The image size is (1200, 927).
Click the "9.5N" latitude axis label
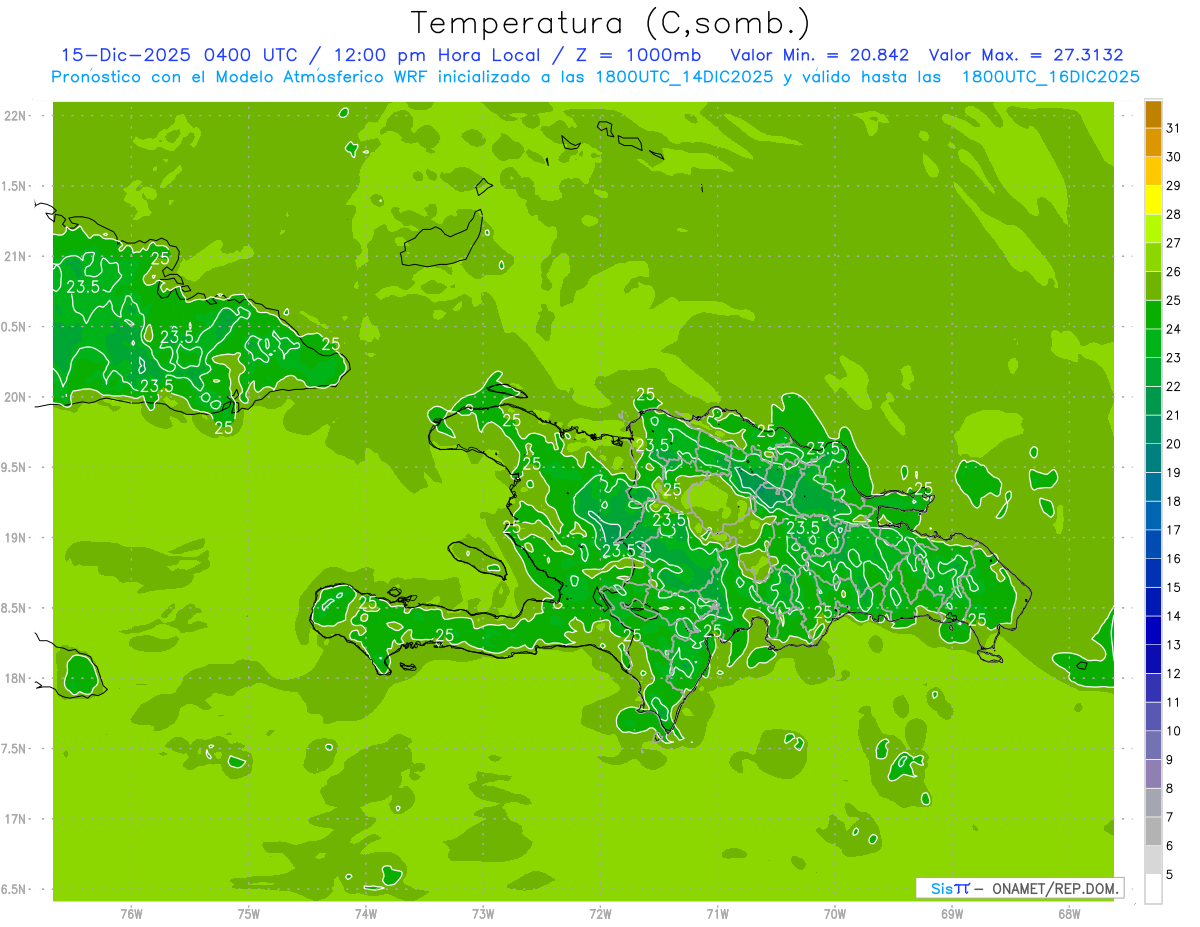click(x=14, y=467)
